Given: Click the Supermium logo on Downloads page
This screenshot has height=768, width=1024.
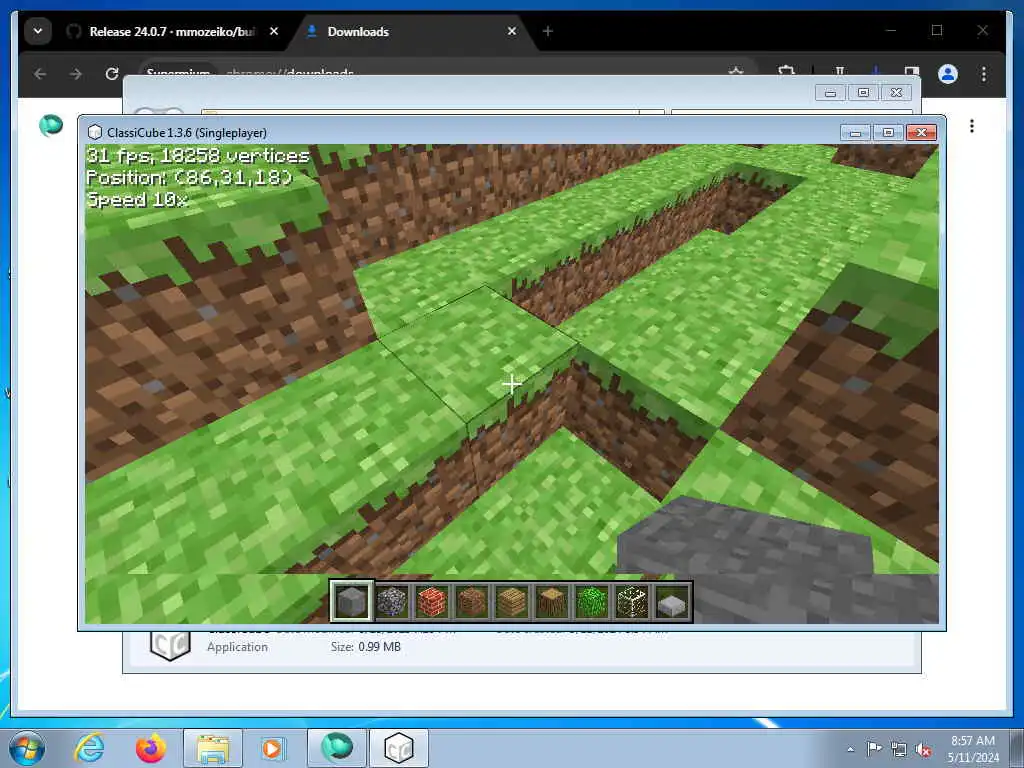Looking at the screenshot, I should point(50,125).
